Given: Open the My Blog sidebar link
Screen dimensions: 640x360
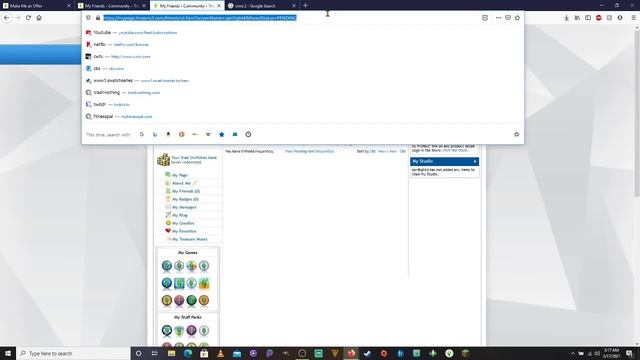Looking at the screenshot, I should point(180,215).
